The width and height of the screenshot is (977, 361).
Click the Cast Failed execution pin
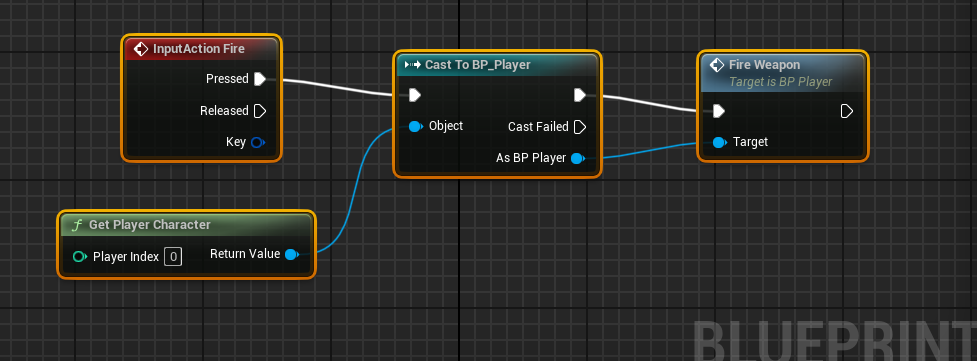pos(579,127)
